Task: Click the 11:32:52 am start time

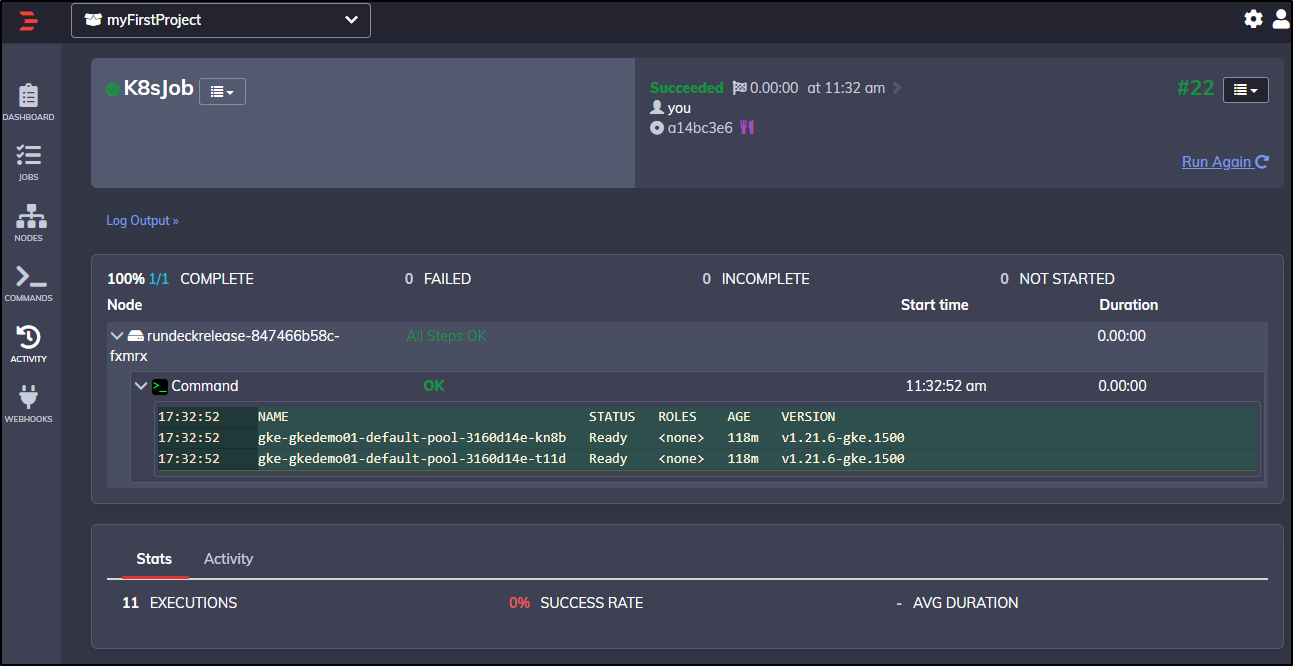Action: pyautogui.click(x=946, y=386)
